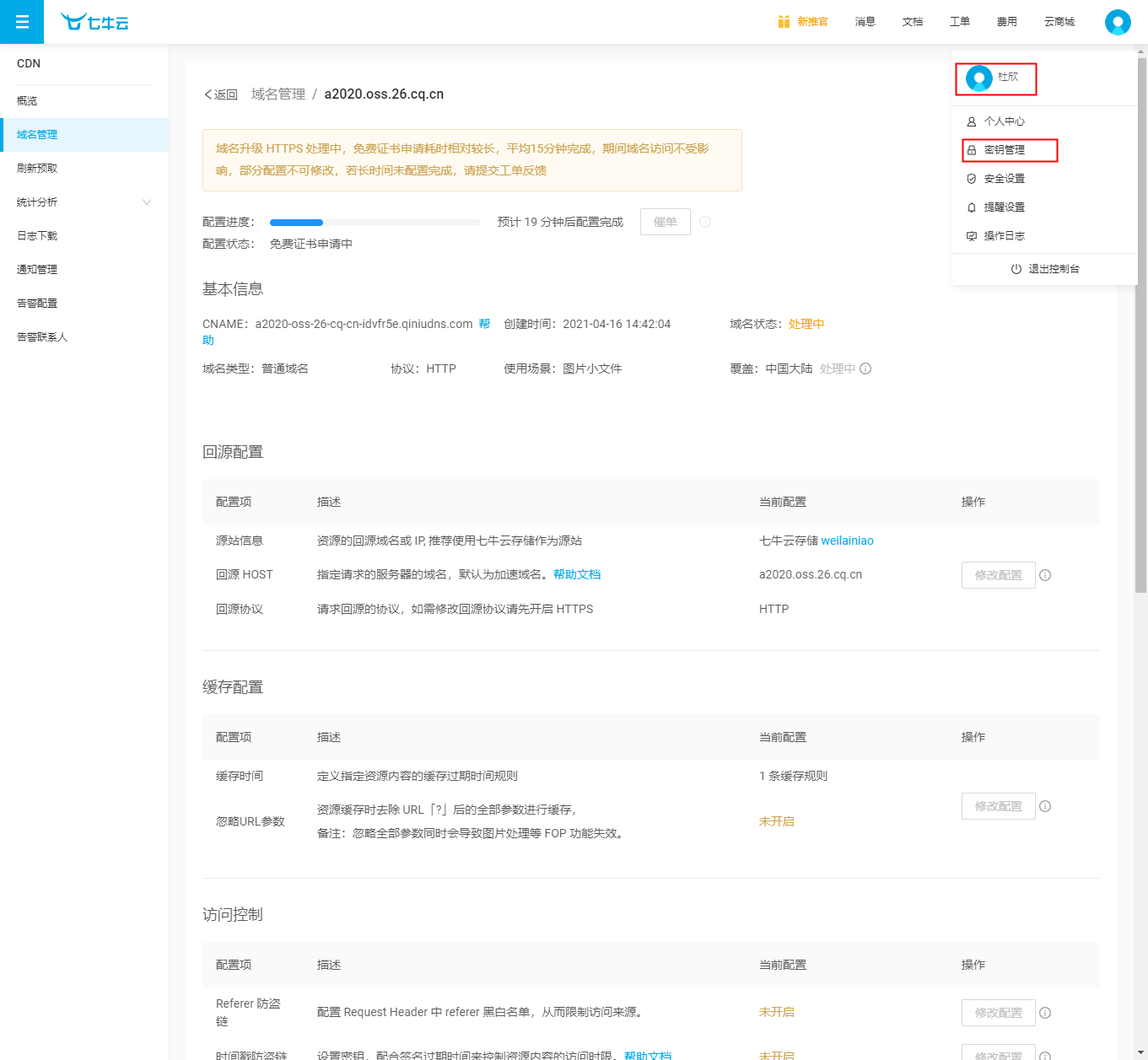
Task: Click info icon beside 缓存配置 修改配置
Action: pos(1045,806)
